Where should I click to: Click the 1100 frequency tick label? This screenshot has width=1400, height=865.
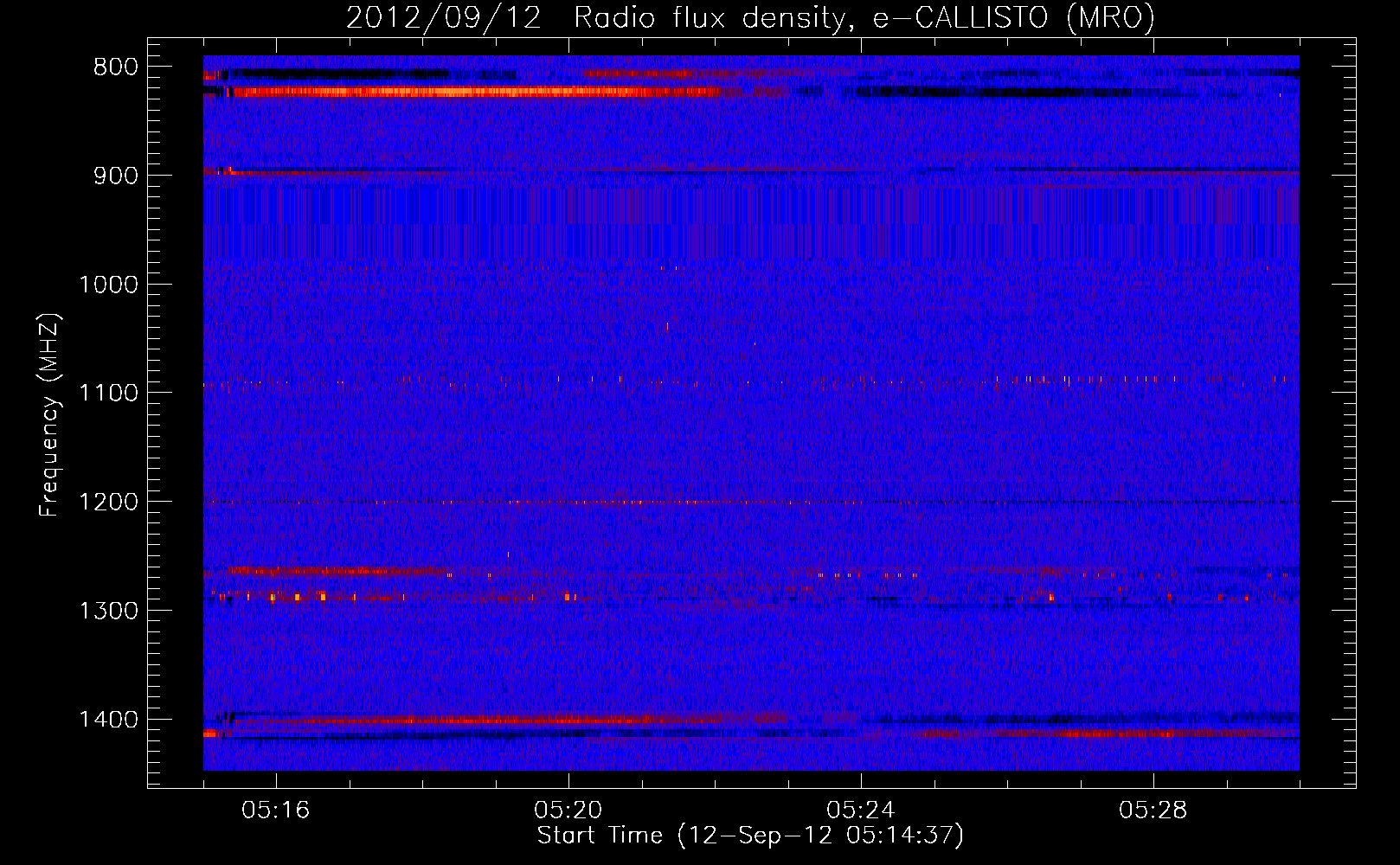tap(108, 393)
